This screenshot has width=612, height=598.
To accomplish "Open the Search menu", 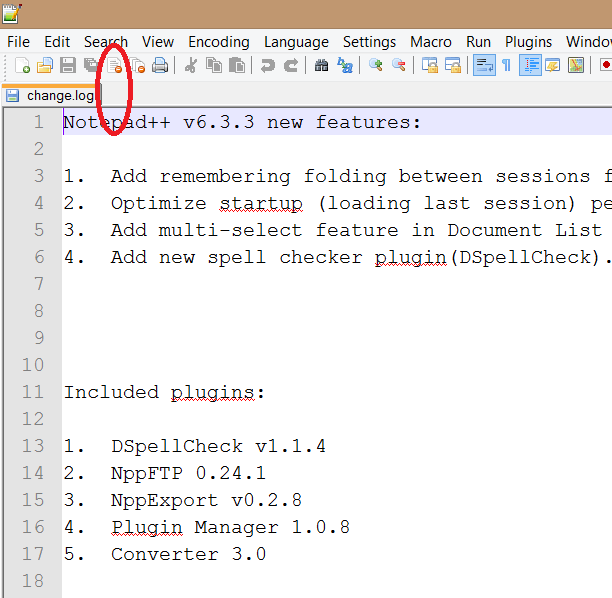I will pos(106,42).
